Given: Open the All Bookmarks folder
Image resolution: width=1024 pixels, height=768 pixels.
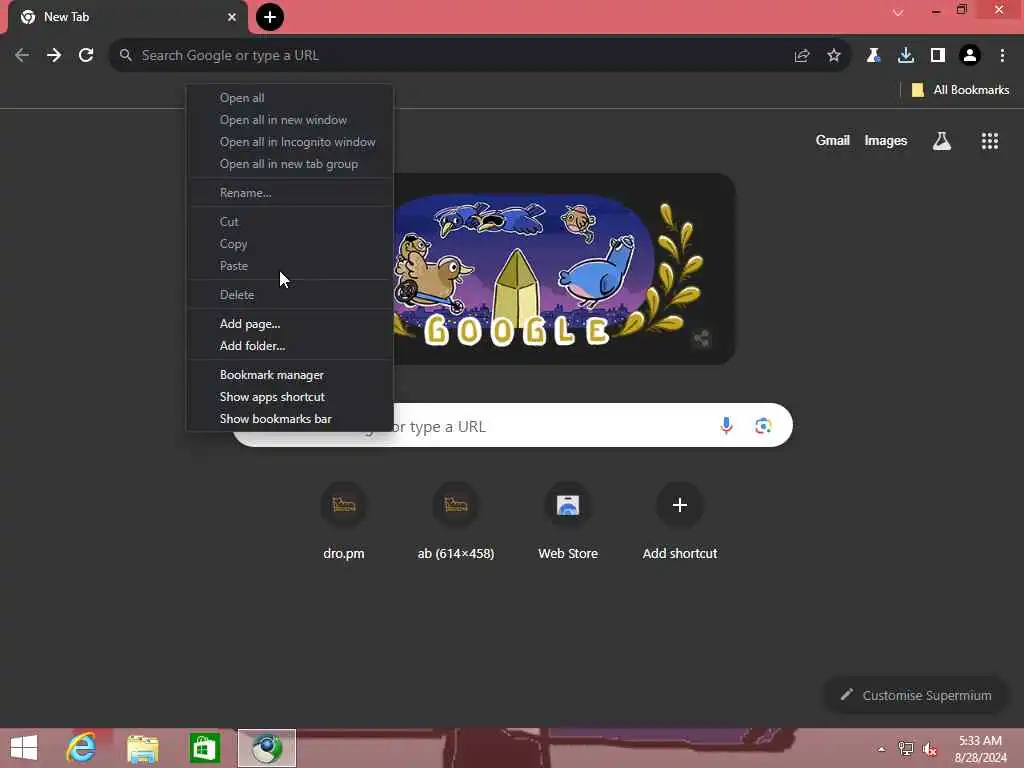Looking at the screenshot, I should tap(961, 90).
